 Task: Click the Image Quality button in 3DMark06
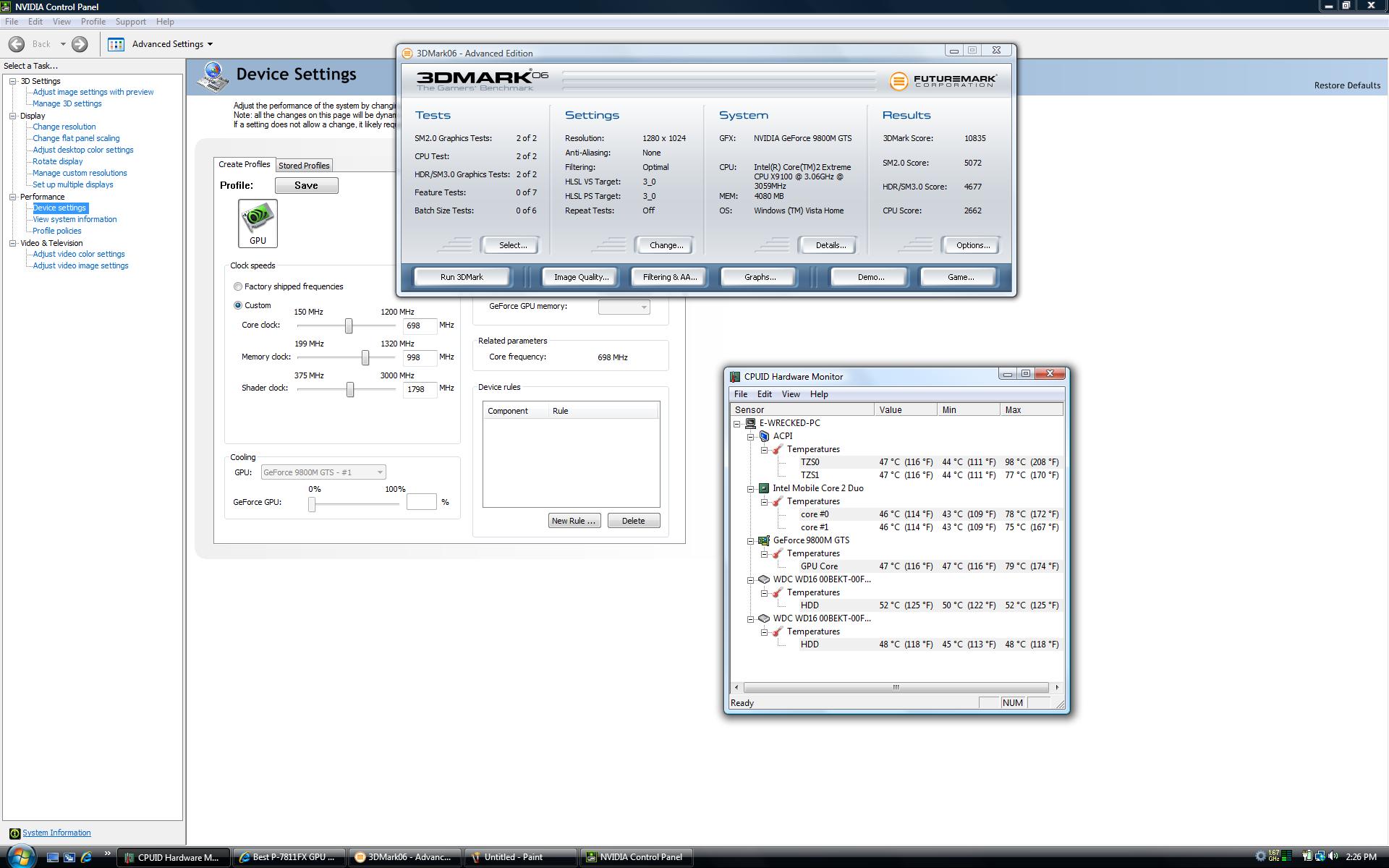(x=581, y=277)
